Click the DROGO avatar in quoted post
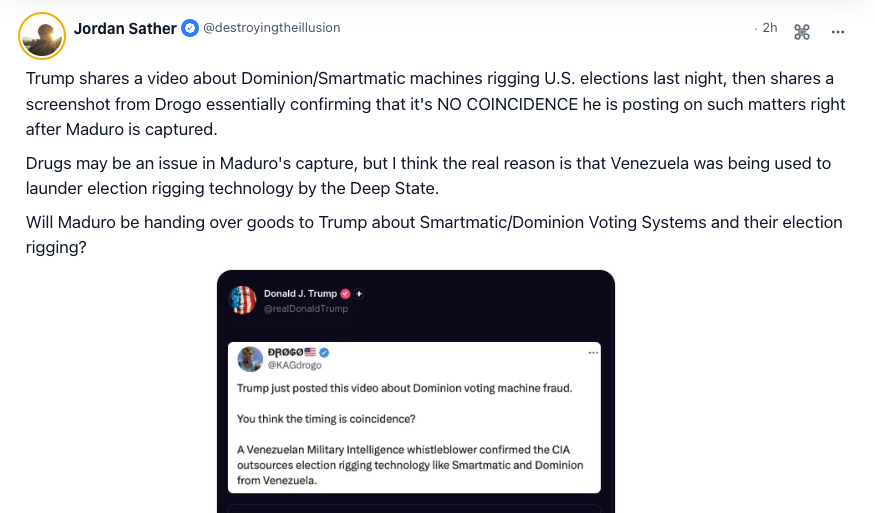This screenshot has width=875, height=513. click(x=250, y=359)
